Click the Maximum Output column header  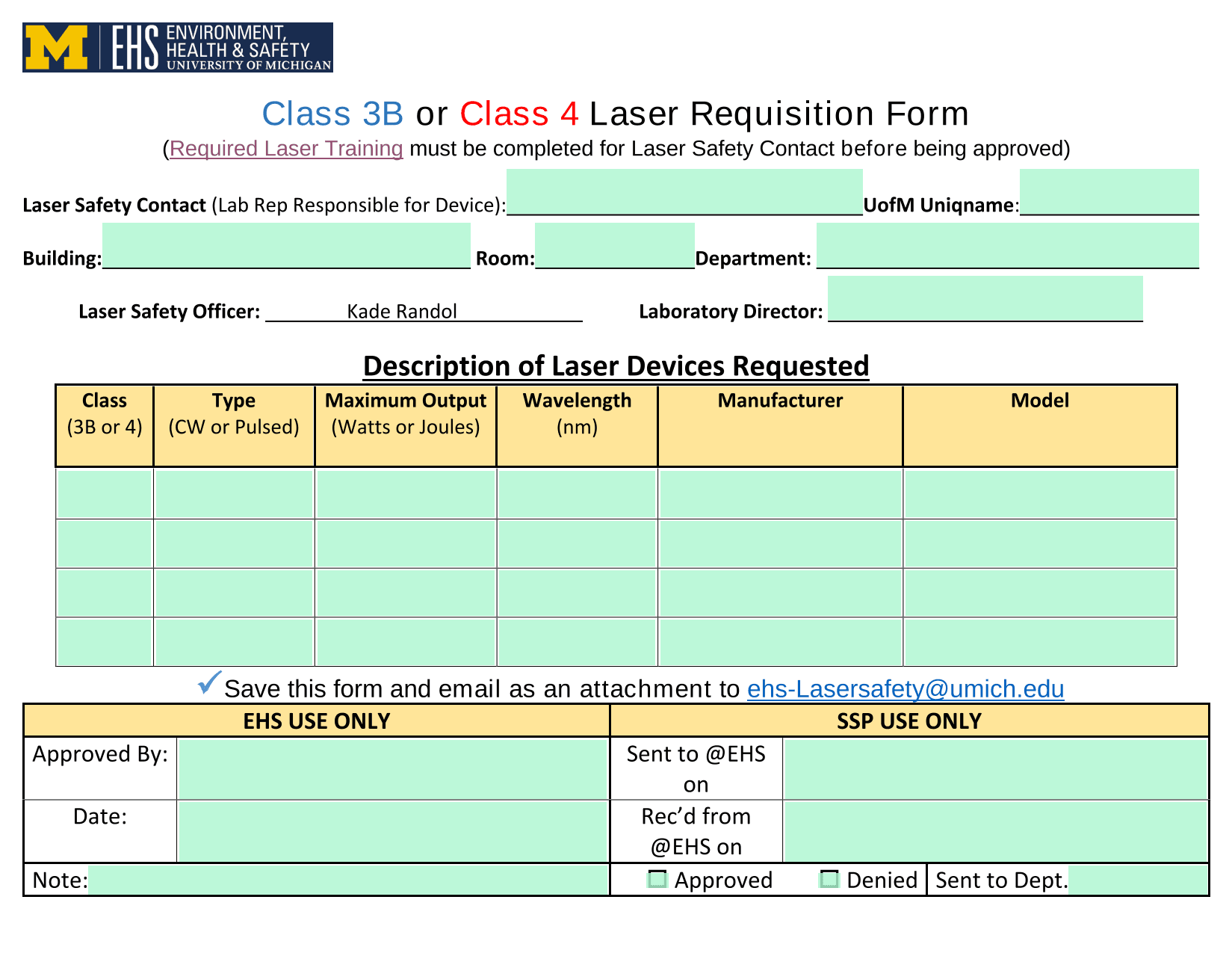pos(406,426)
